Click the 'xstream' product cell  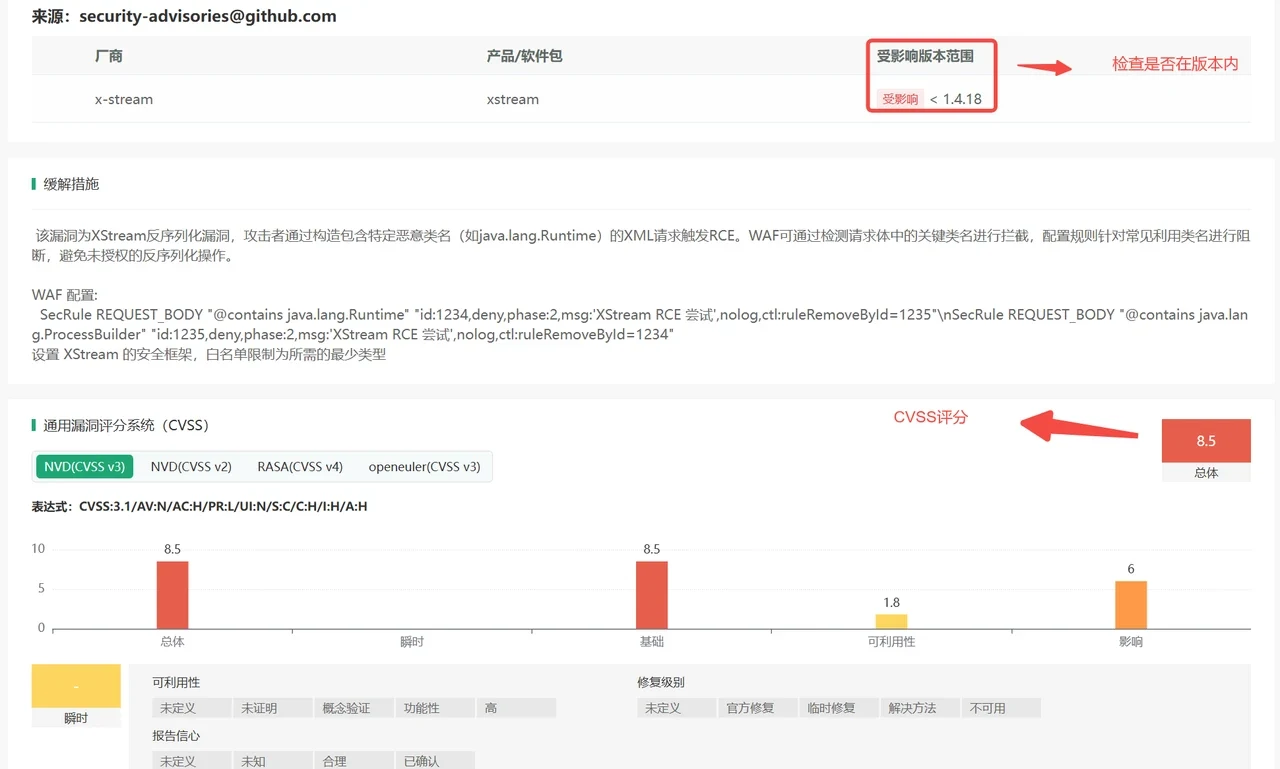point(513,99)
